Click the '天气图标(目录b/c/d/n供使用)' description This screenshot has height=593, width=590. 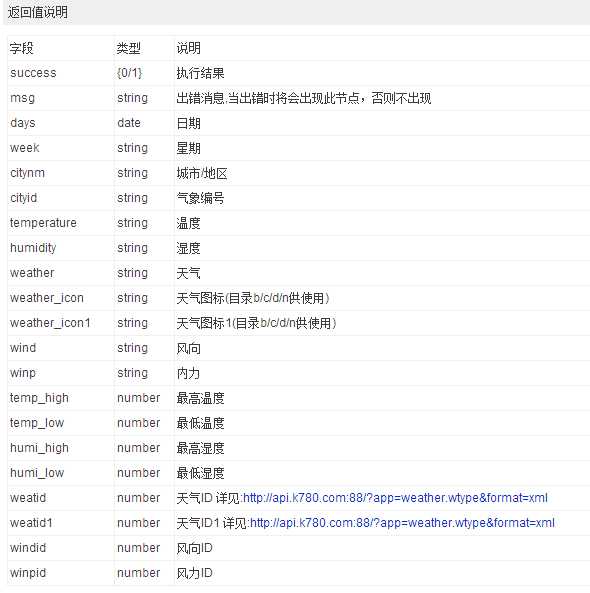click(253, 298)
